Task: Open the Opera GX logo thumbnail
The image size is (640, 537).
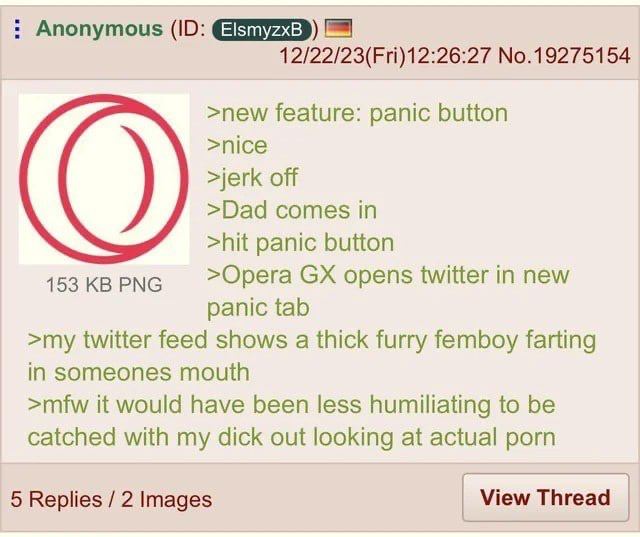Action: click(x=104, y=179)
